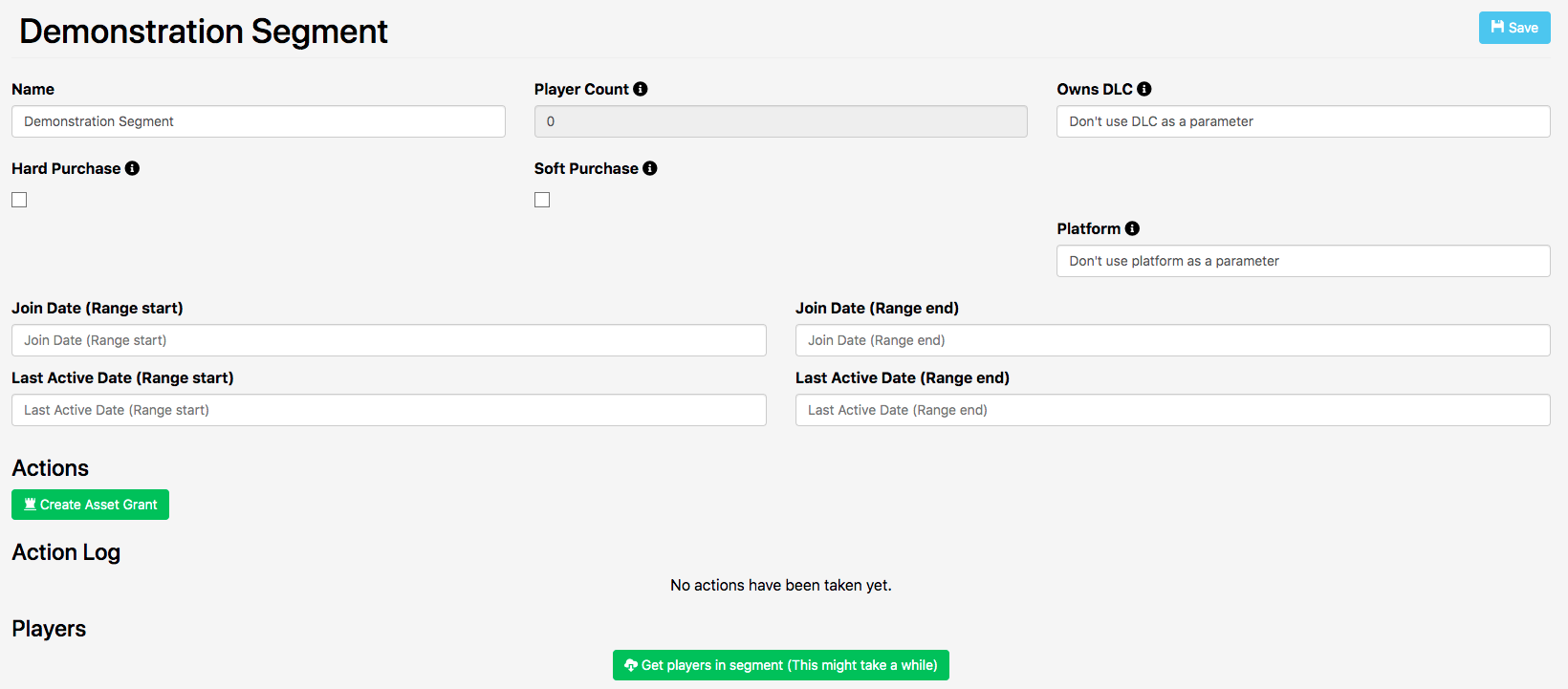The height and width of the screenshot is (689, 1568).
Task: Click the Join Date (Range start) label
Action: click(98, 308)
